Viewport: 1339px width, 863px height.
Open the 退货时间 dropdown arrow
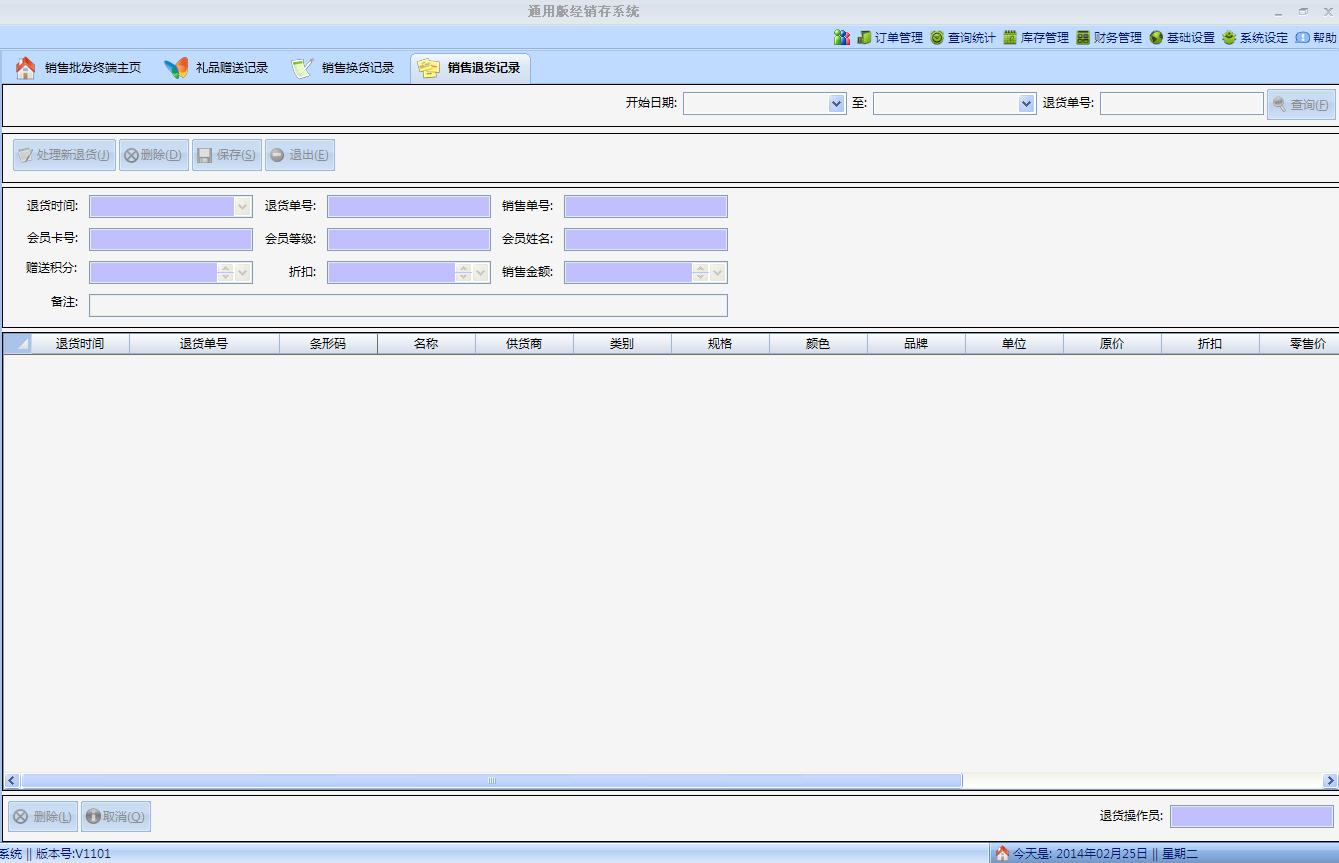click(x=242, y=207)
